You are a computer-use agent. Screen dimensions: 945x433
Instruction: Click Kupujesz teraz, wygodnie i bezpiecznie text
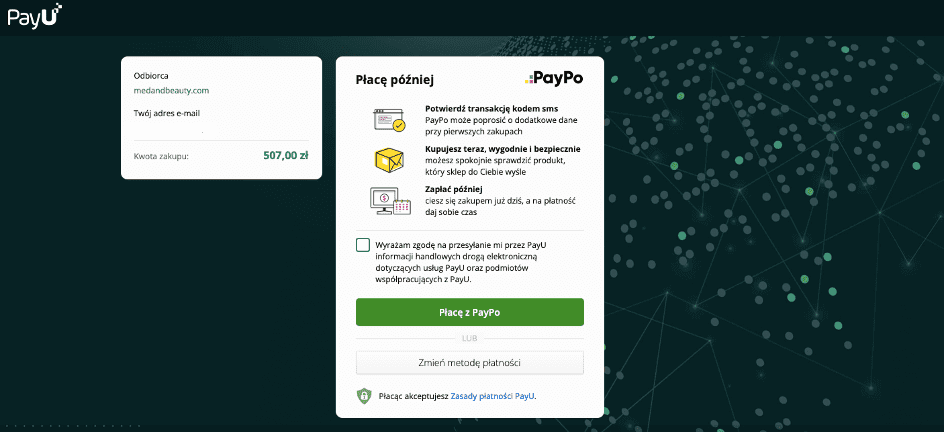tap(502, 148)
